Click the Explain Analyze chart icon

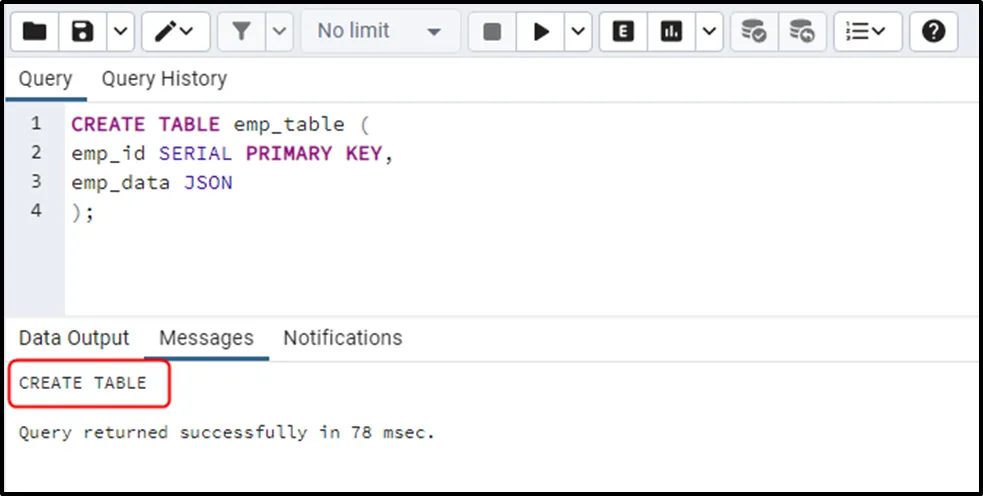point(669,32)
